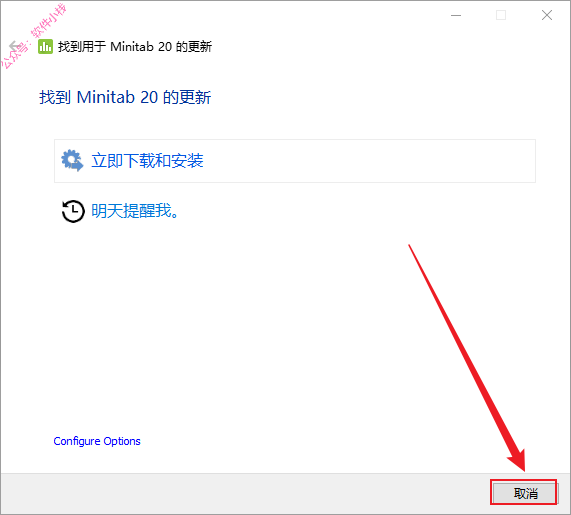The width and height of the screenshot is (571, 515).
Task: Select 立即下载和安装 option text
Action: click(x=147, y=161)
